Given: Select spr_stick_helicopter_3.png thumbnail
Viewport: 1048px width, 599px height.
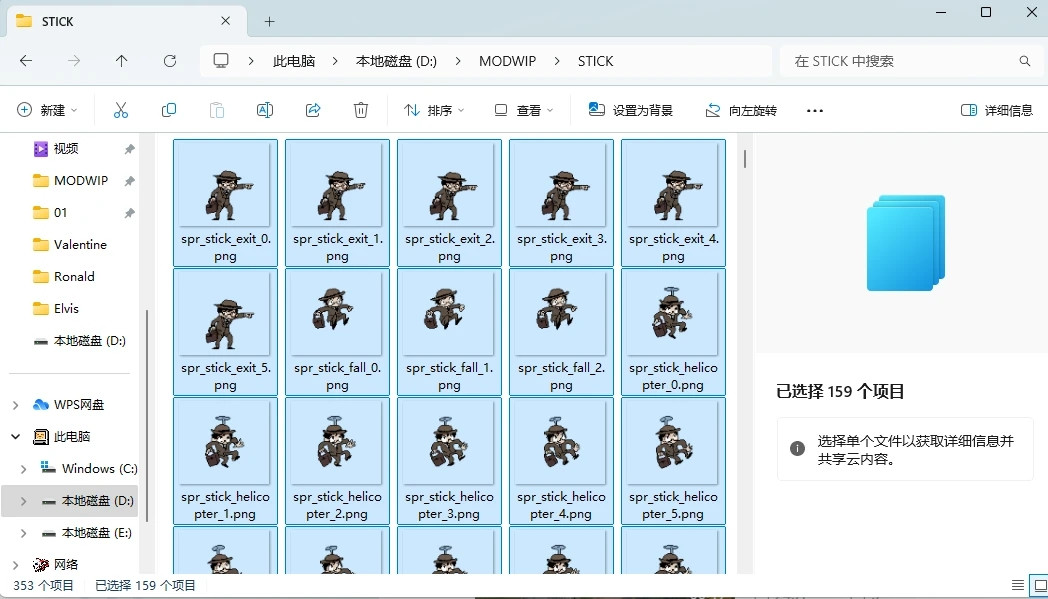Looking at the screenshot, I should [449, 461].
